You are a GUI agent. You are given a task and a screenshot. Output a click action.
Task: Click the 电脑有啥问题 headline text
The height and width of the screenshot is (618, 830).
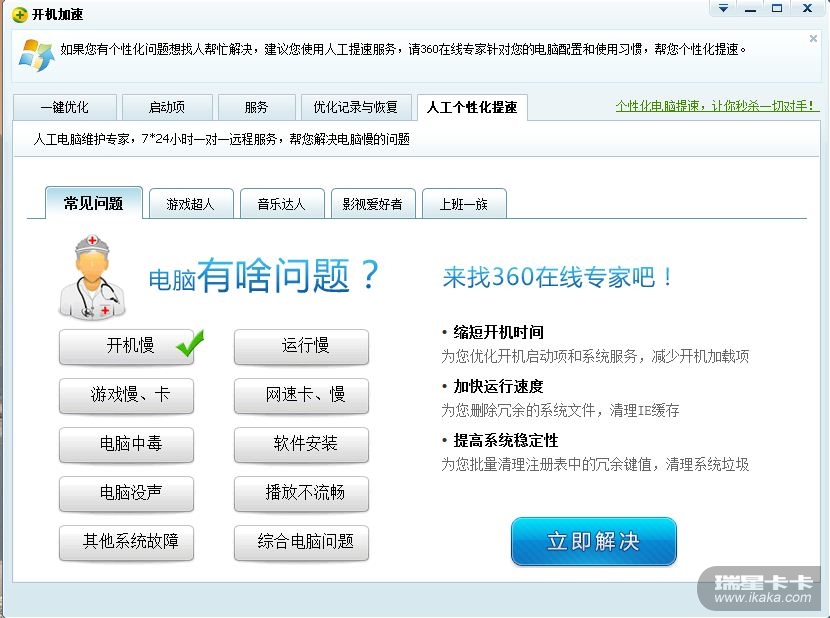click(x=263, y=275)
